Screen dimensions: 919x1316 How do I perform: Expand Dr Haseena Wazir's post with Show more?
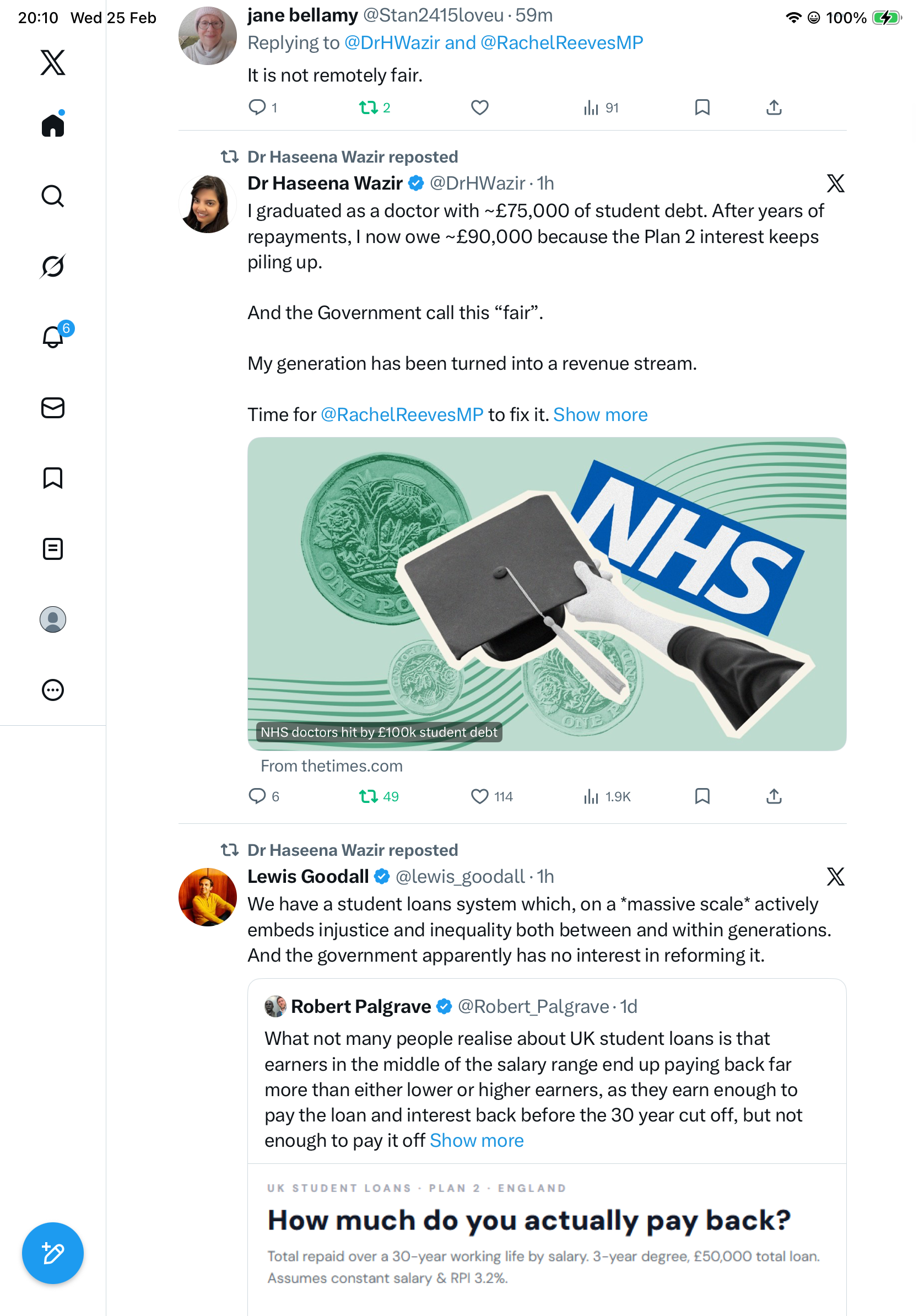pyautogui.click(x=600, y=414)
